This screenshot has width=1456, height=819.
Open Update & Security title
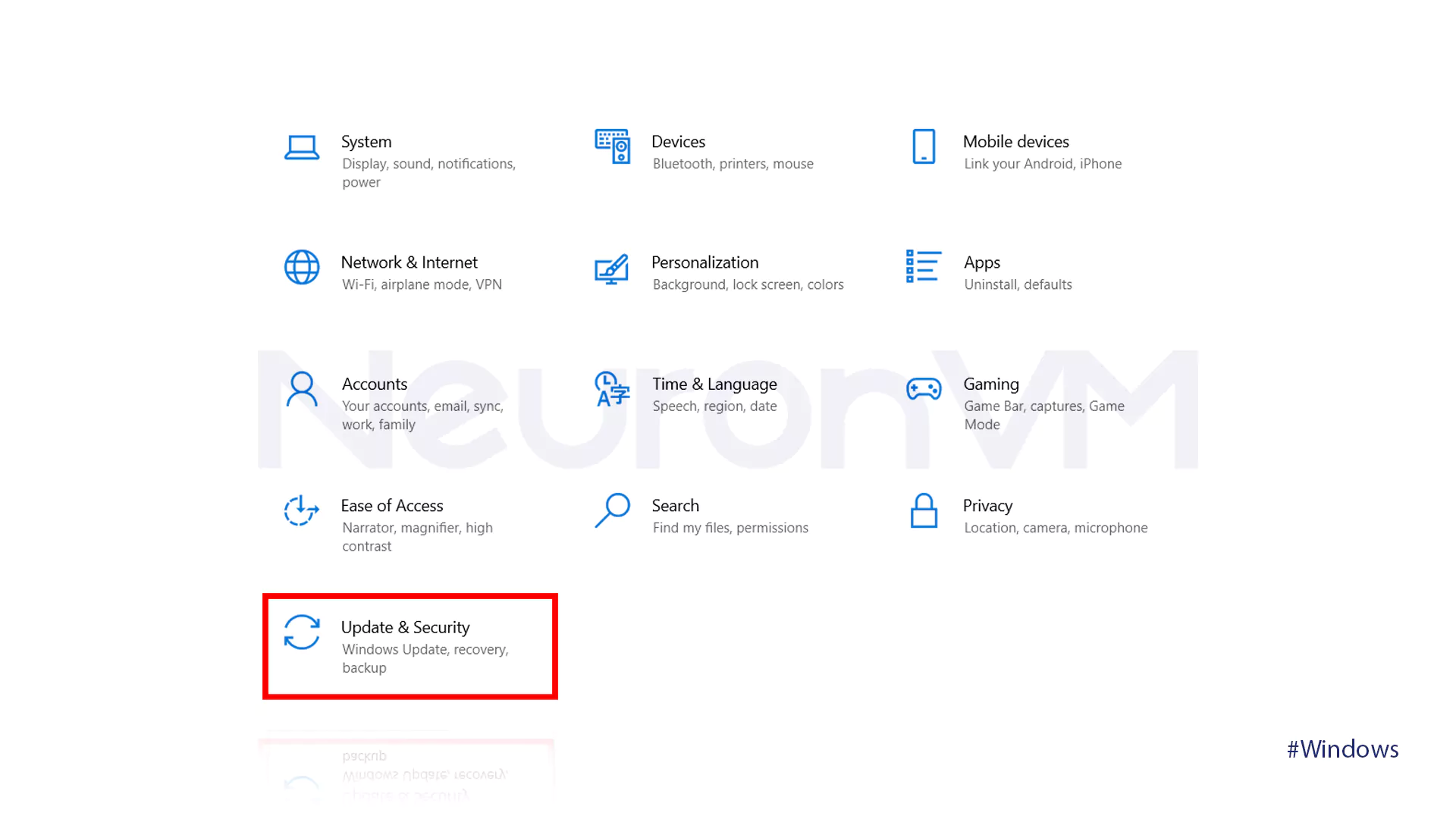pyautogui.click(x=406, y=627)
